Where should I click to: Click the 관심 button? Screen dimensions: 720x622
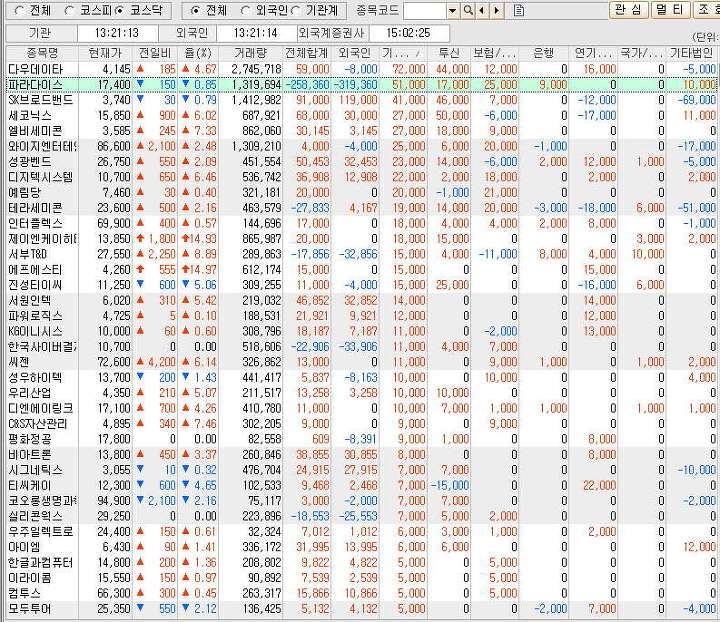pos(629,10)
